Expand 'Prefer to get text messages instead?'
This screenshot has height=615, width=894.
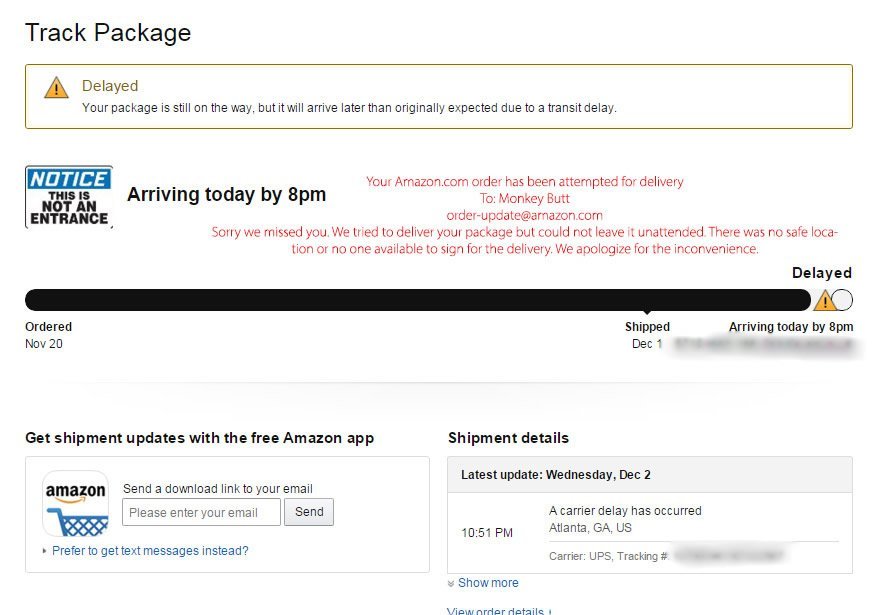[149, 551]
